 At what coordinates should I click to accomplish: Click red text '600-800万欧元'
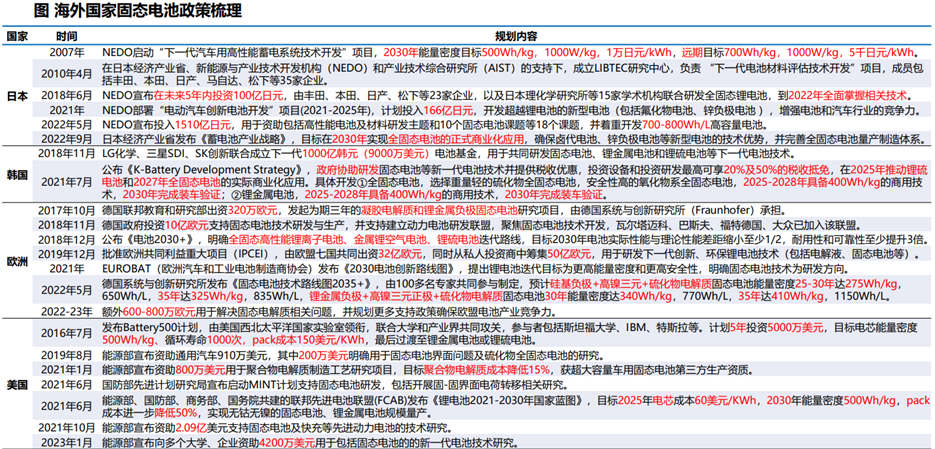pyautogui.click(x=157, y=311)
